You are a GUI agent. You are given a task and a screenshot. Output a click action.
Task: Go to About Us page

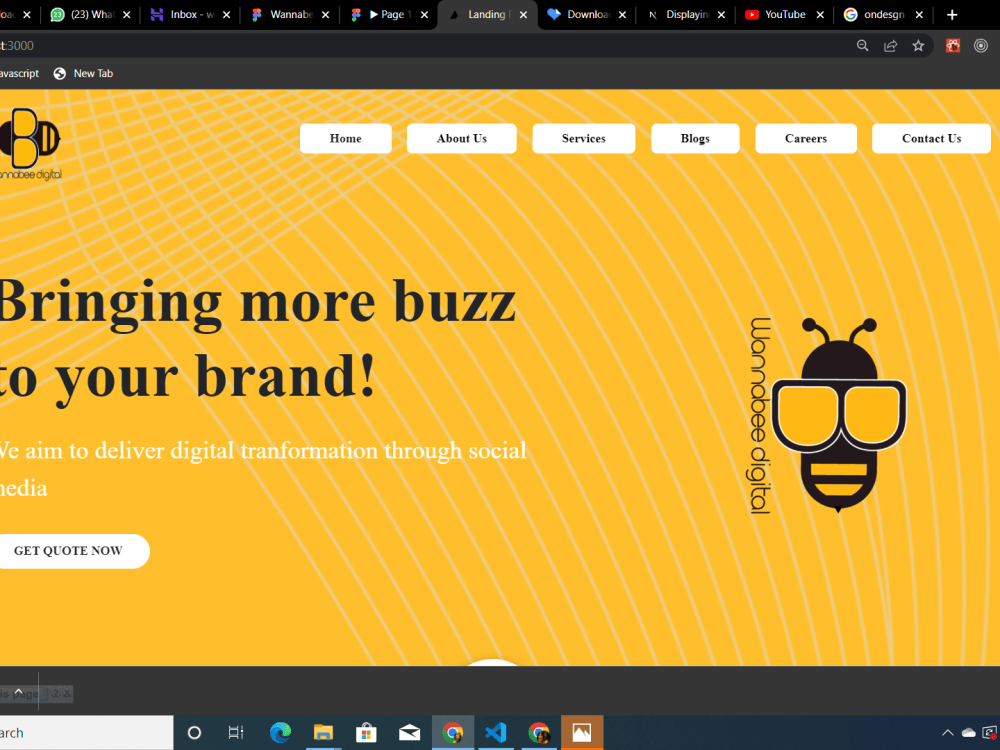[x=461, y=138]
